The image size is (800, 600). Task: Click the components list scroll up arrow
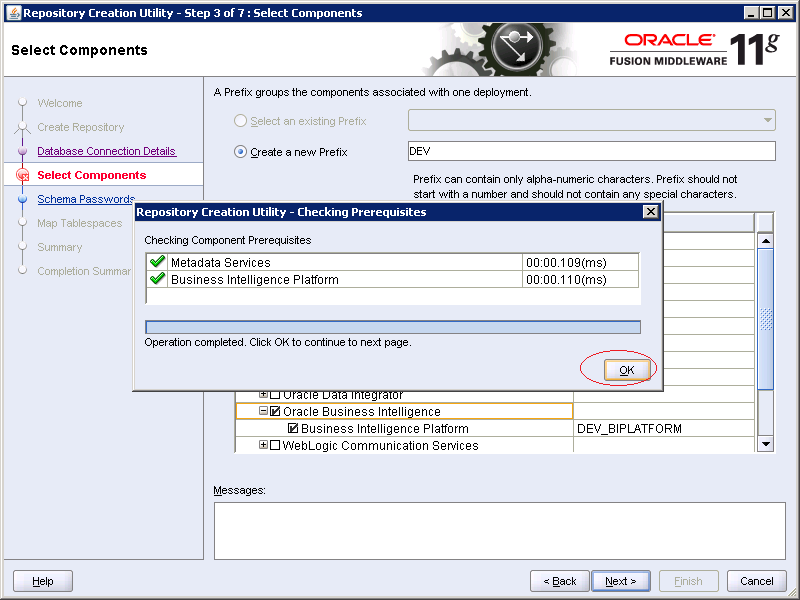tap(766, 240)
